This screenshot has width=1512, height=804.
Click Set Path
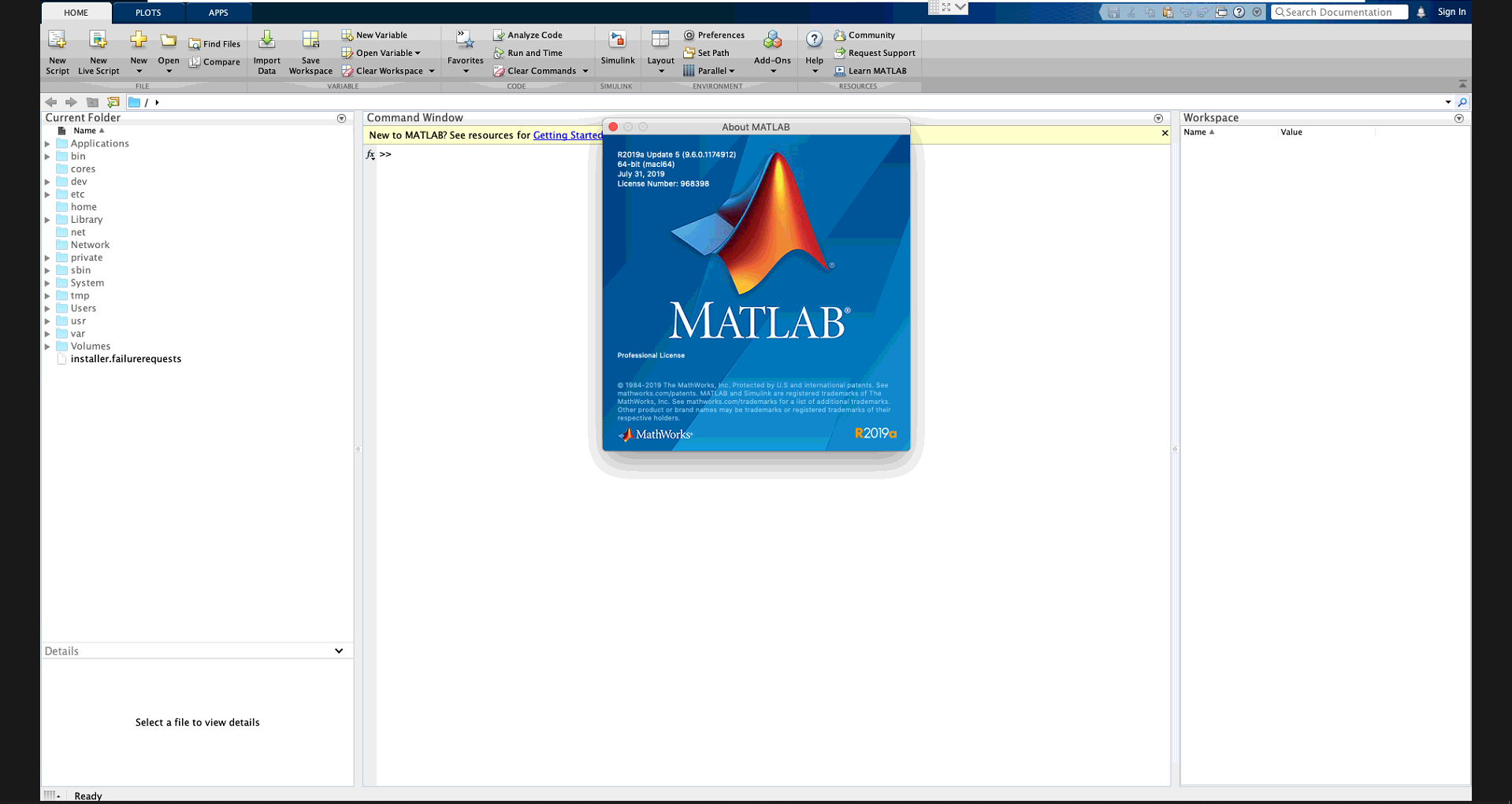point(707,53)
